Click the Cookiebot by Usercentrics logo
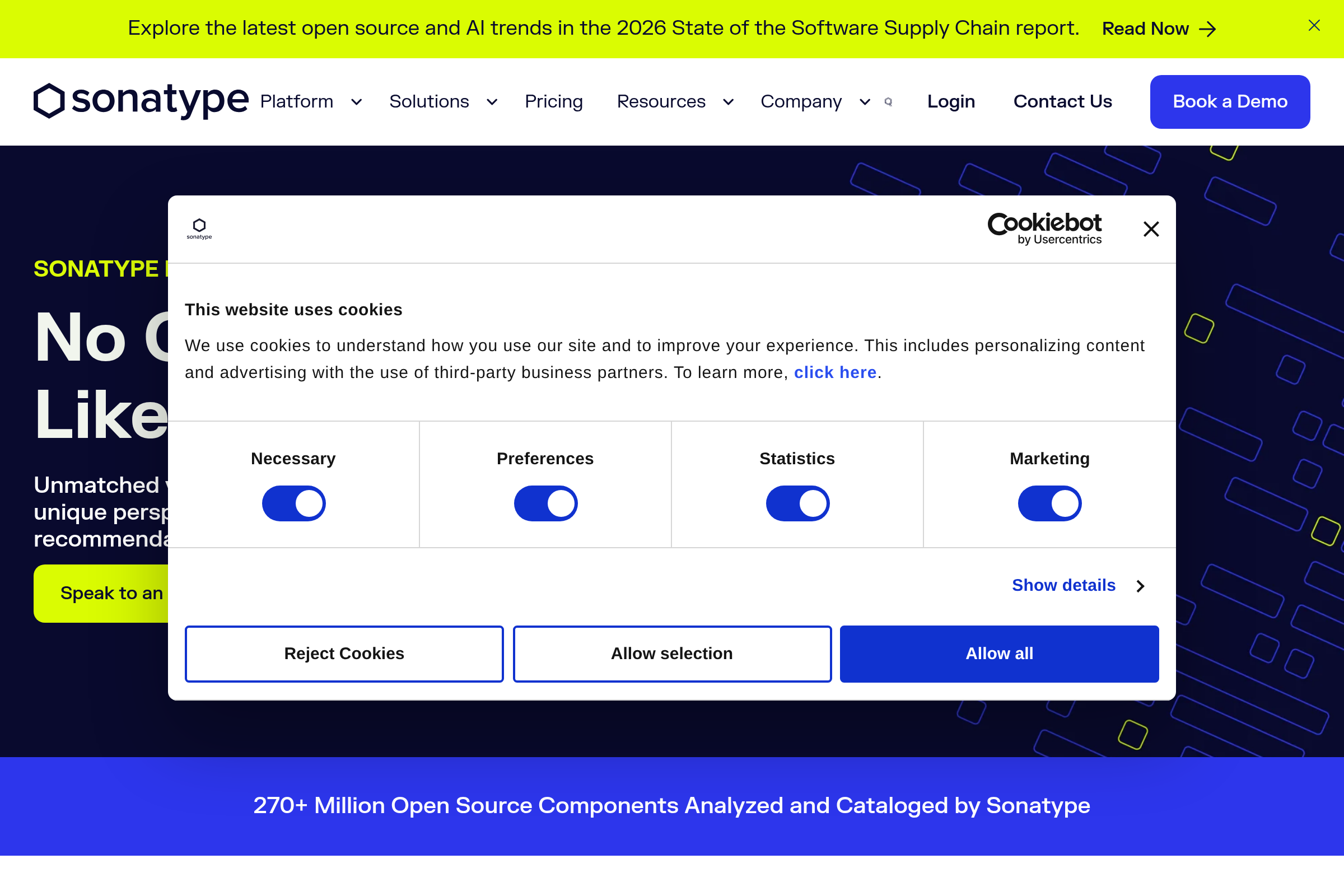 pos(1044,228)
